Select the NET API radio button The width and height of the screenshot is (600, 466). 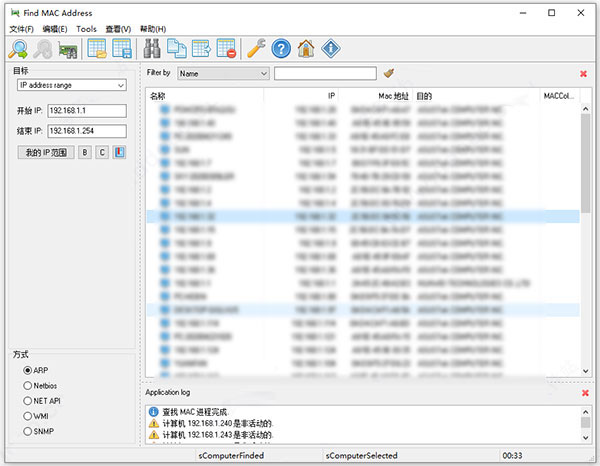tap(28, 401)
